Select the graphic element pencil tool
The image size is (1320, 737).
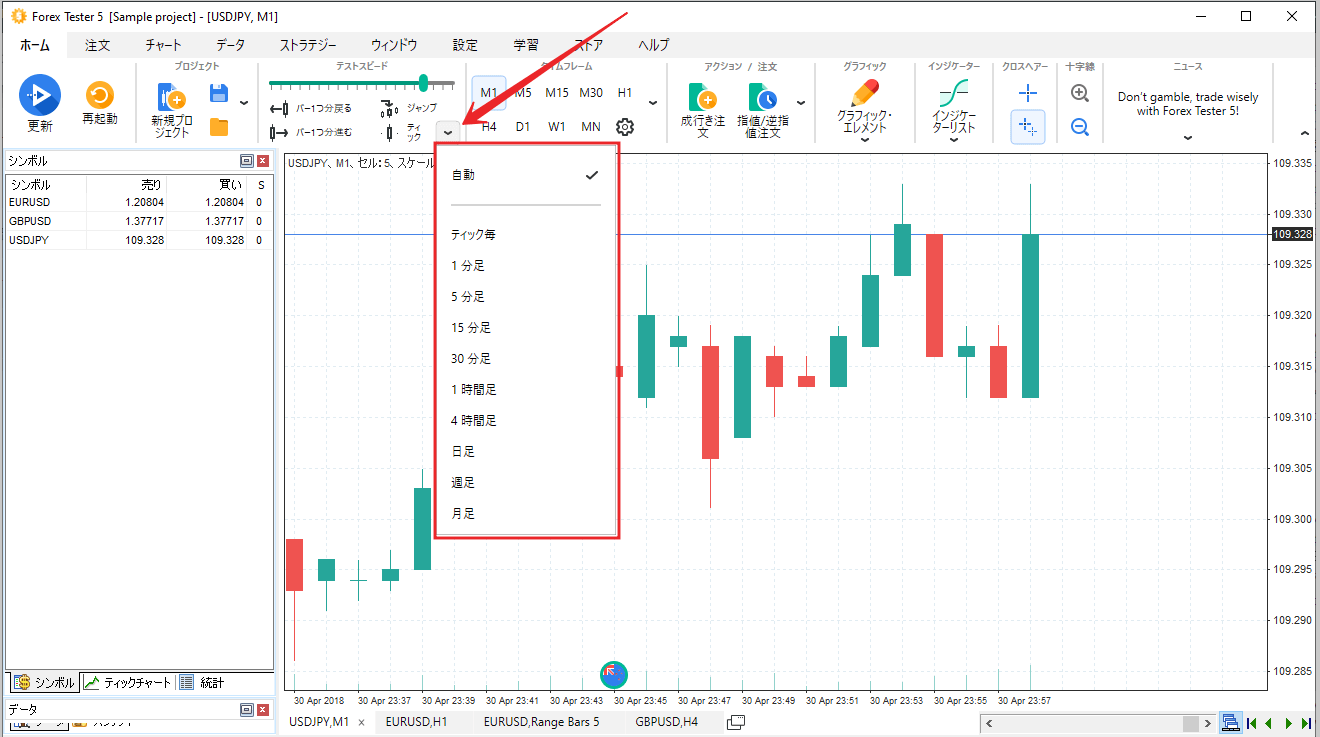click(x=864, y=95)
